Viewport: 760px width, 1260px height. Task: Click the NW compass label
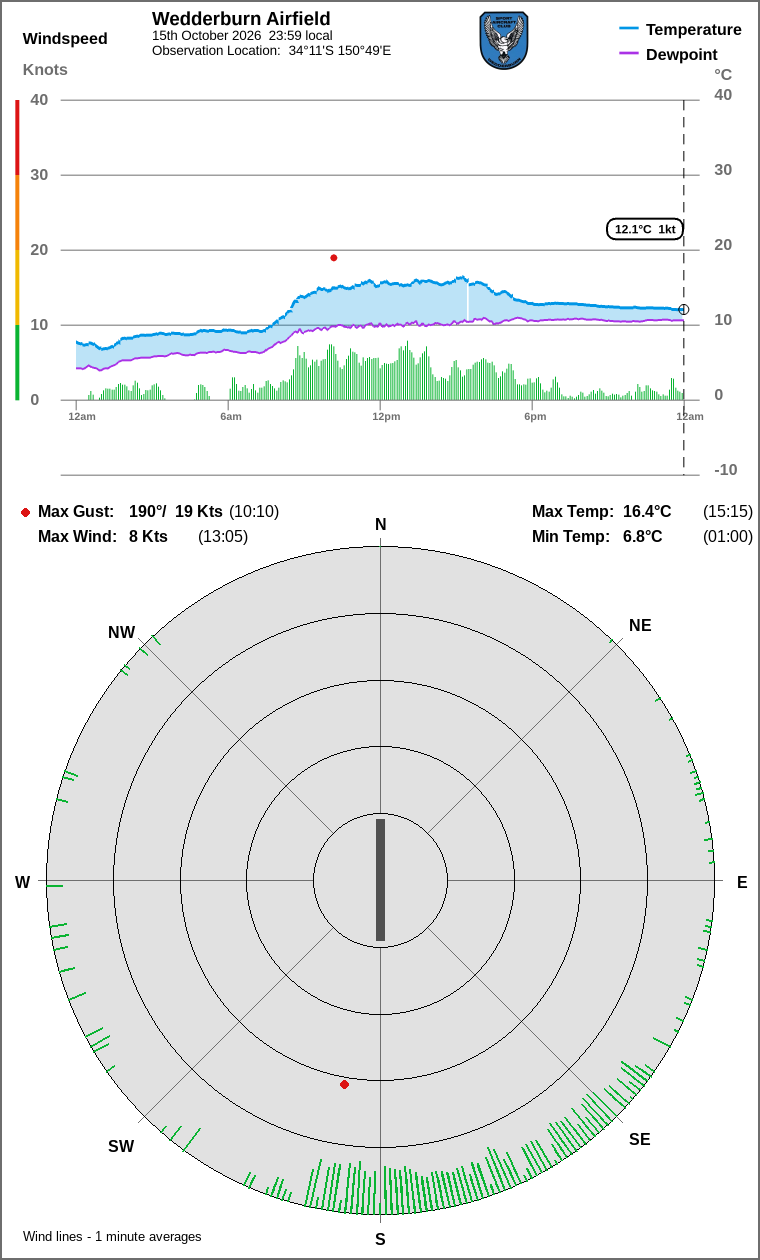coord(122,633)
